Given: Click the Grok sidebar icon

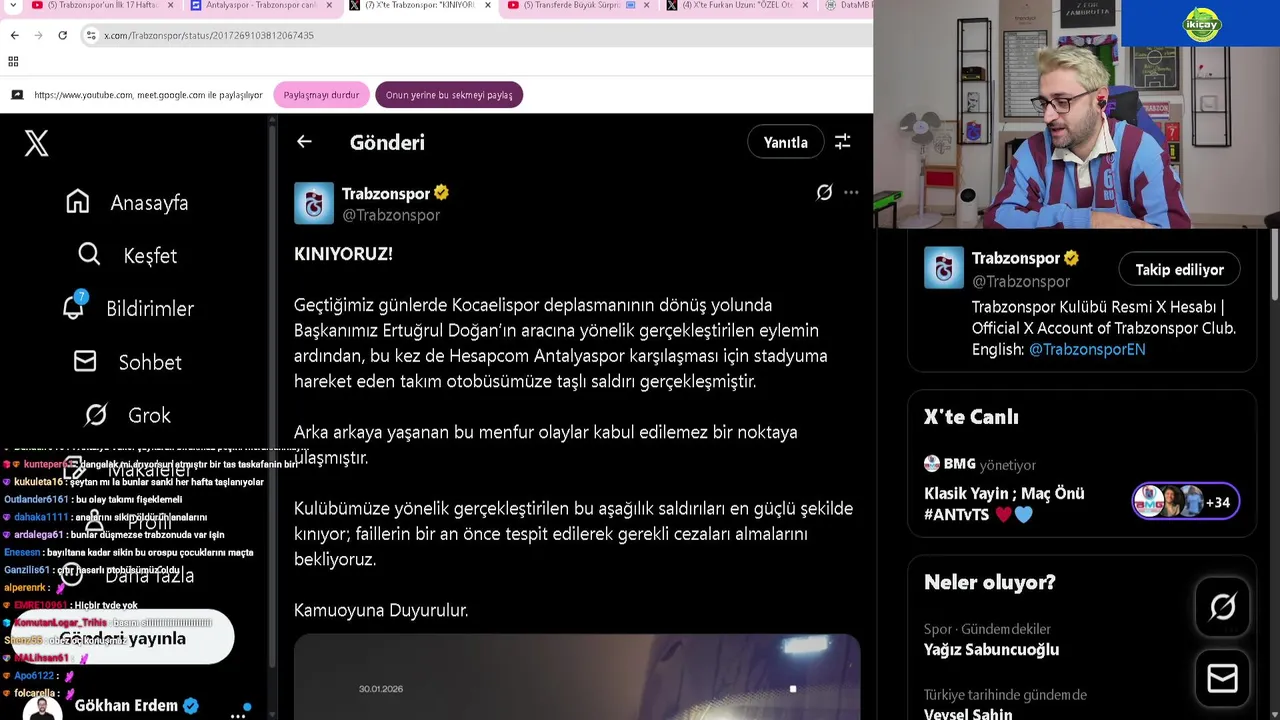Looking at the screenshot, I should tap(96, 414).
